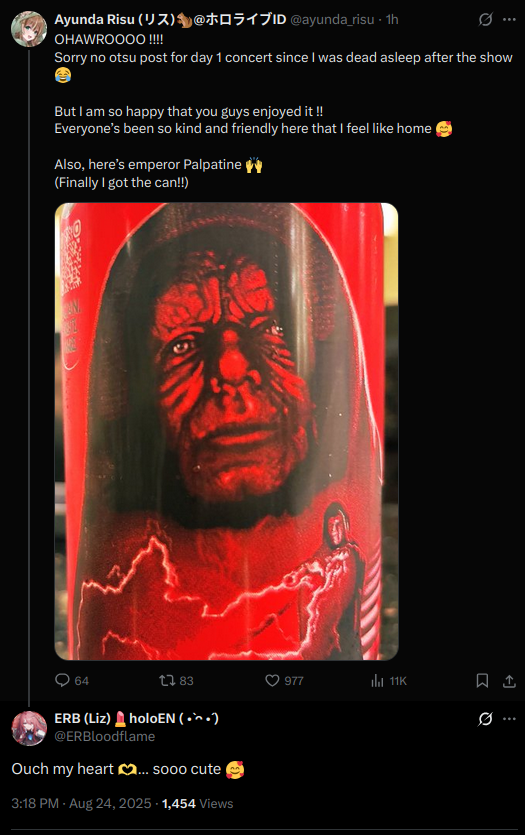Click the @ERBloodflame handle

click(x=105, y=736)
